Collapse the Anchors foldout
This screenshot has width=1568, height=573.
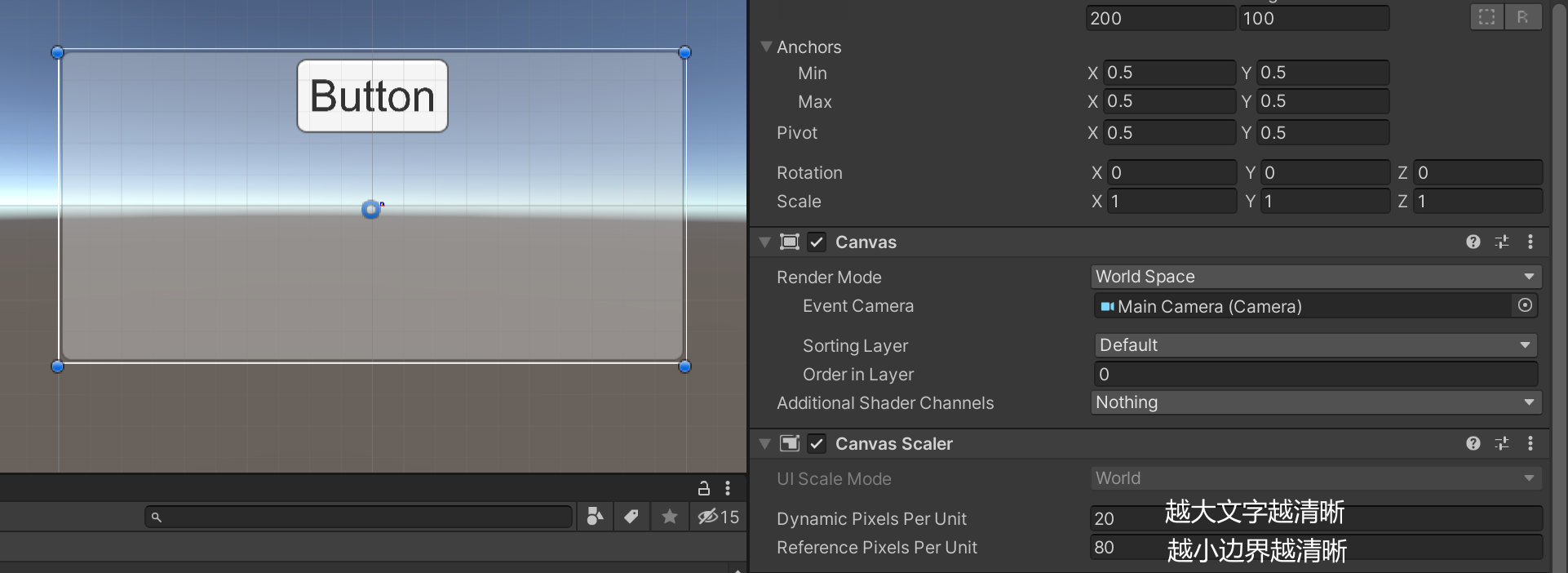point(766,47)
